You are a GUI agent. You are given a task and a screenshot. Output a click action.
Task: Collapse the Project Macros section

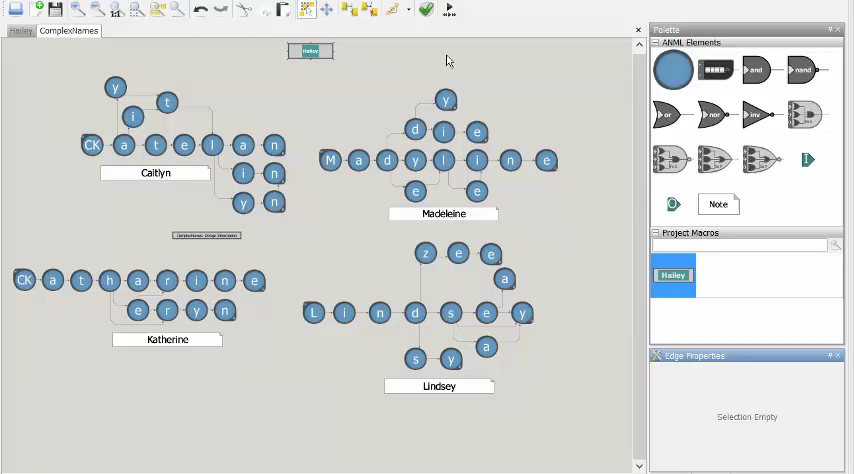pos(656,233)
